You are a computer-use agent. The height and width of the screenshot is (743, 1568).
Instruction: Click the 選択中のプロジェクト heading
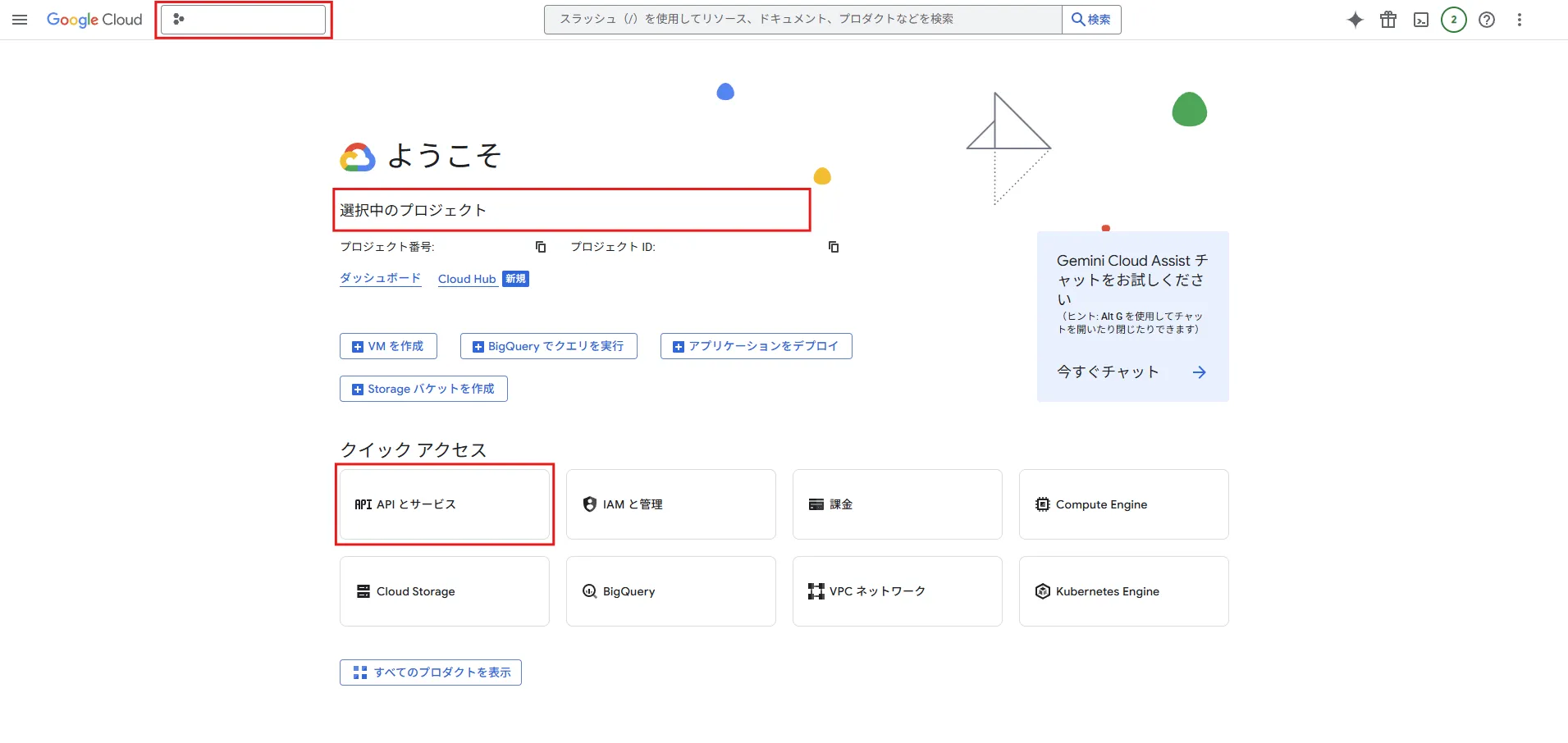pyautogui.click(x=414, y=210)
